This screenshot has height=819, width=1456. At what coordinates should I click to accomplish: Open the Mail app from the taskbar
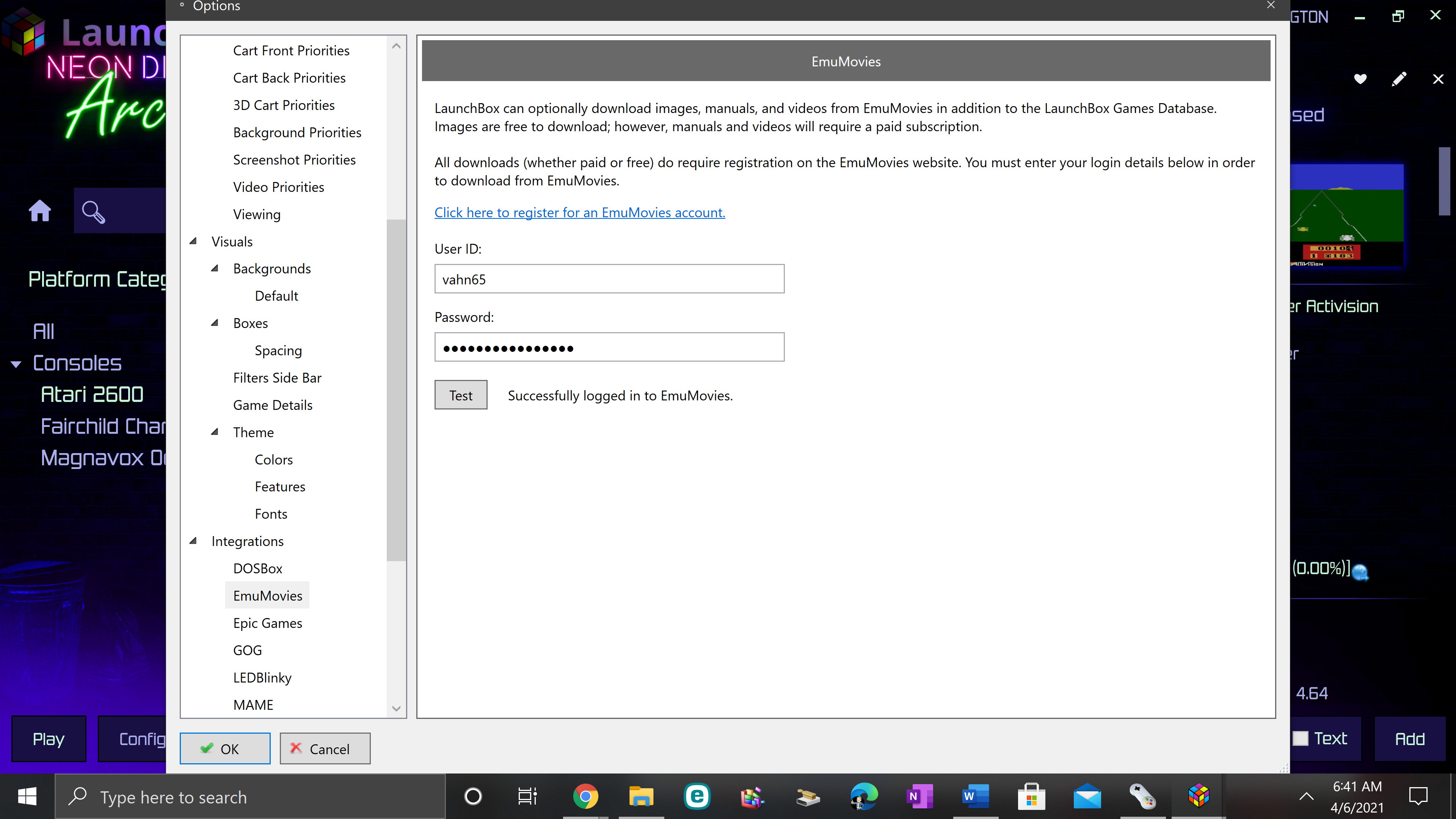pos(1087,797)
